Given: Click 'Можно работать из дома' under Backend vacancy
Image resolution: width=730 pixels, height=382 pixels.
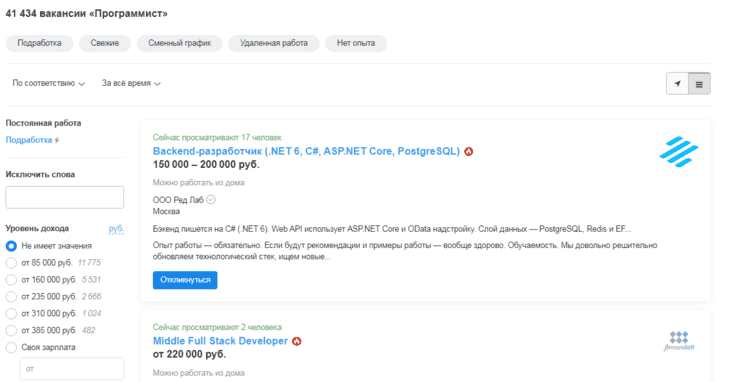Looking at the screenshot, I should point(198,183).
